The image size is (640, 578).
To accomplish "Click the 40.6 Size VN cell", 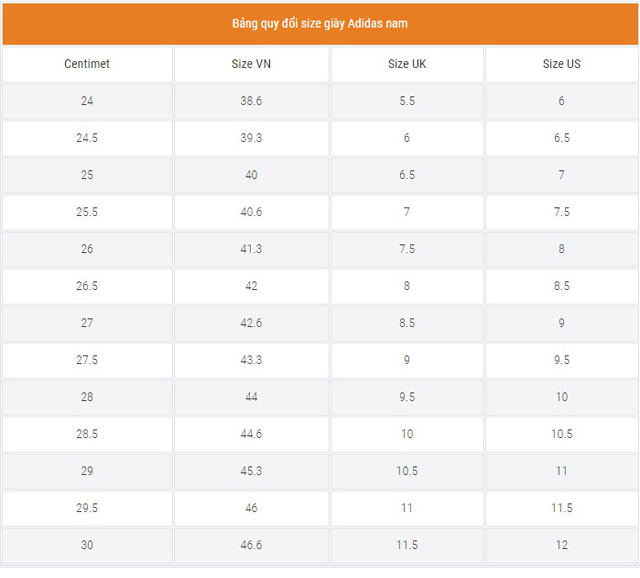I will [251, 212].
